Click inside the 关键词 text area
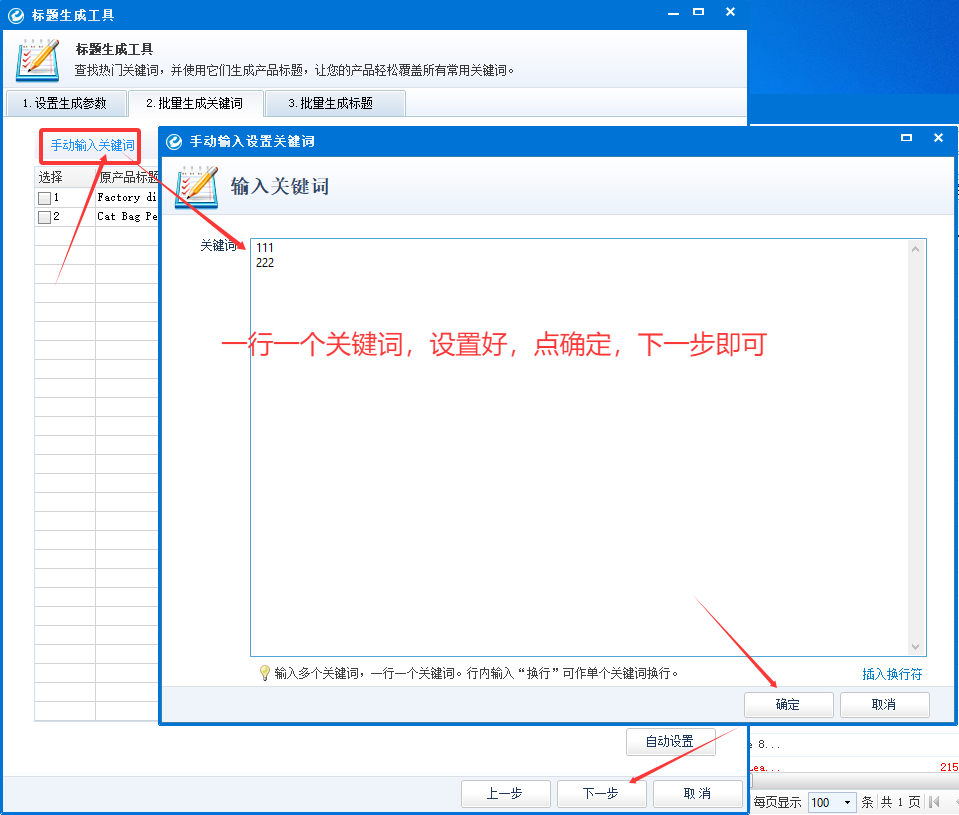This screenshot has height=815, width=959. coord(580,450)
